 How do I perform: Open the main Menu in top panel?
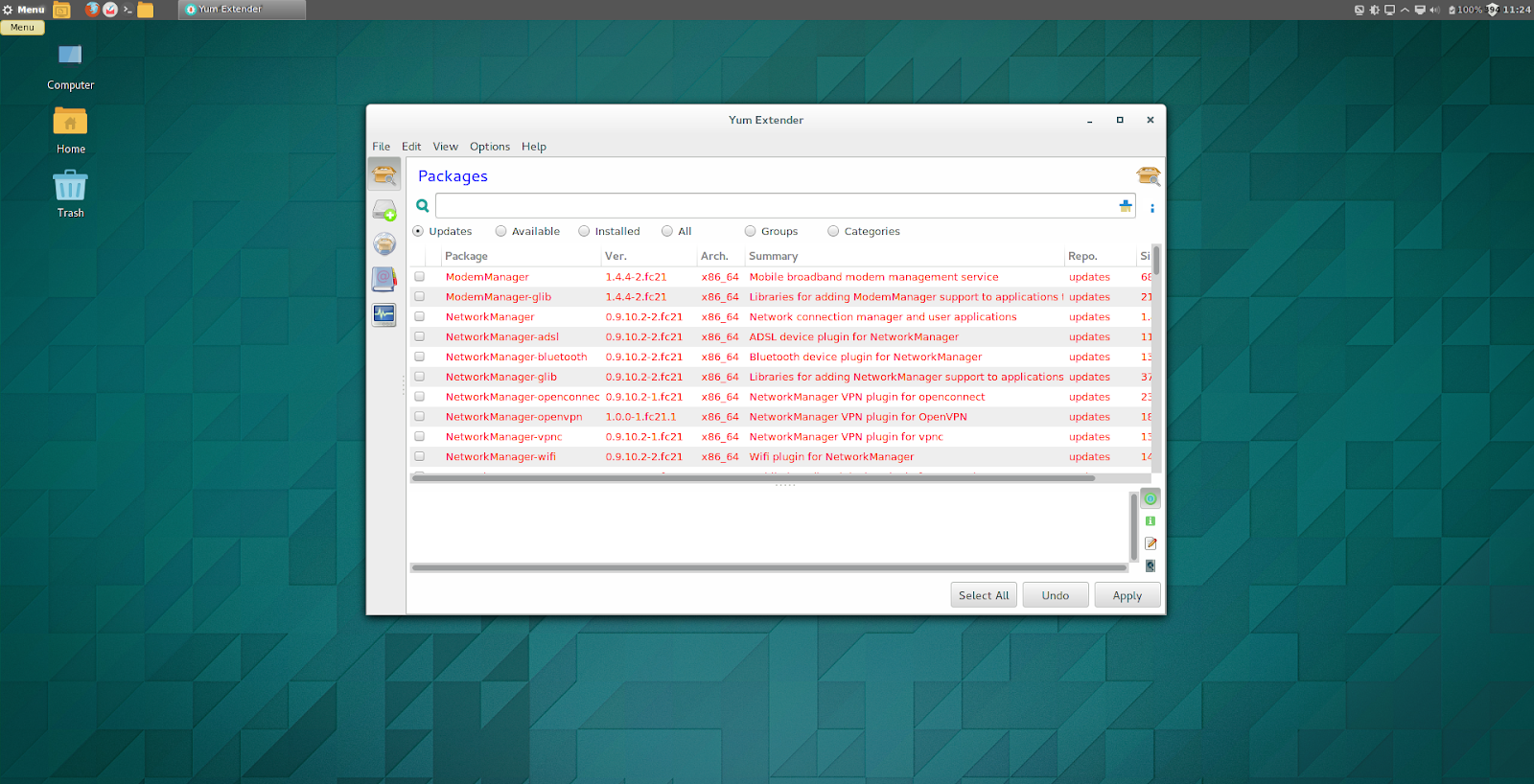tap(24, 10)
